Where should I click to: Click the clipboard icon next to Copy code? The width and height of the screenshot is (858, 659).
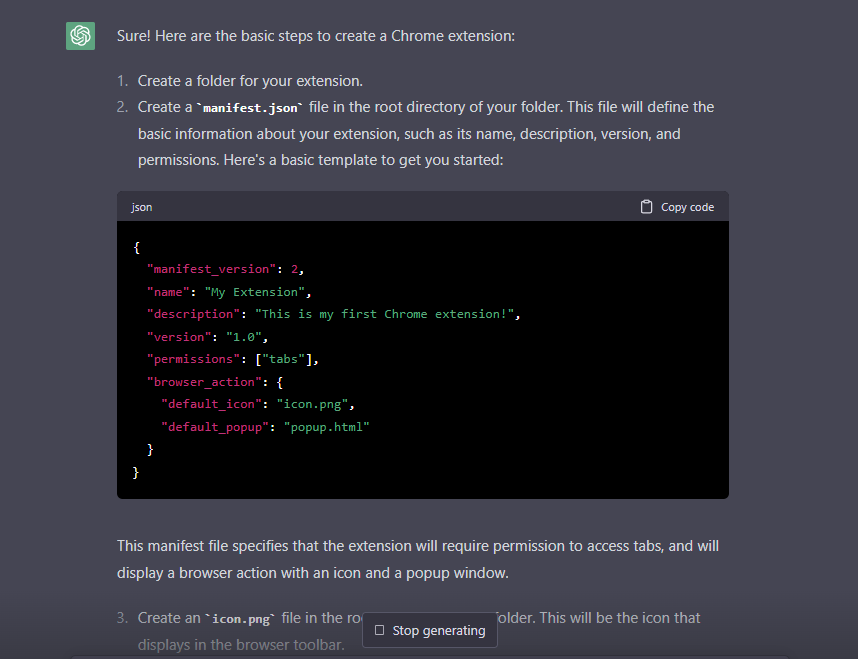(646, 206)
